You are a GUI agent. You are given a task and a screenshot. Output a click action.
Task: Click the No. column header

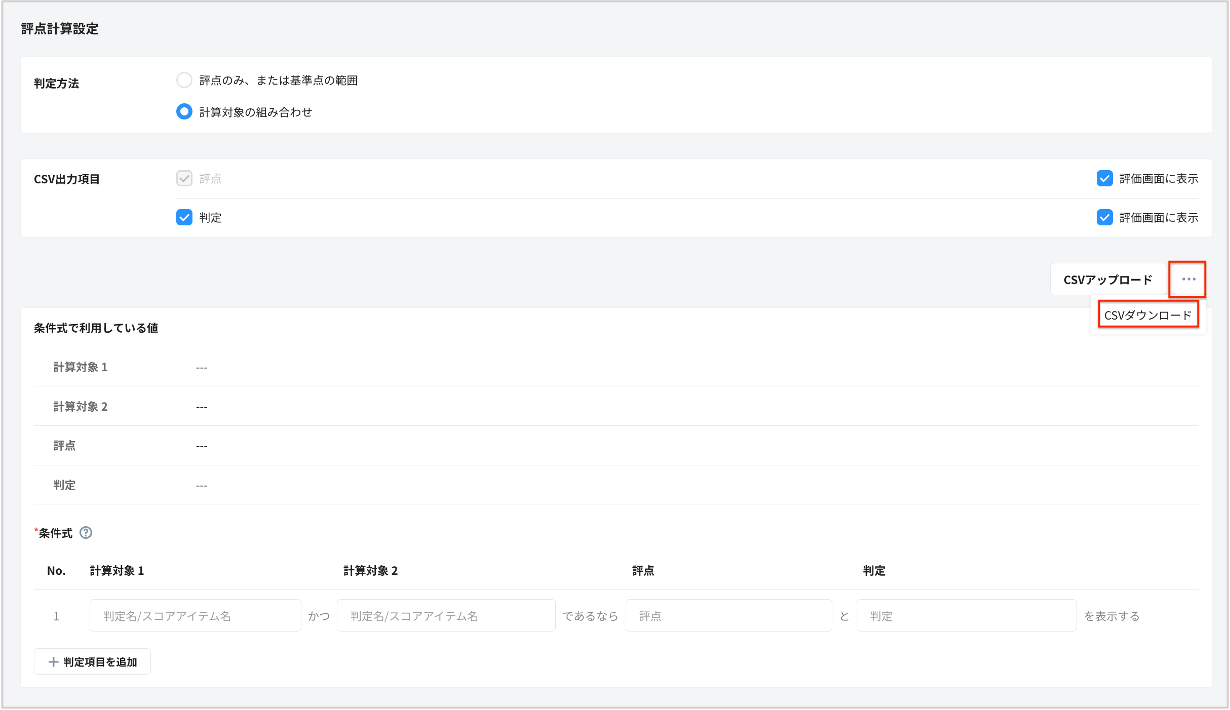click(x=56, y=571)
